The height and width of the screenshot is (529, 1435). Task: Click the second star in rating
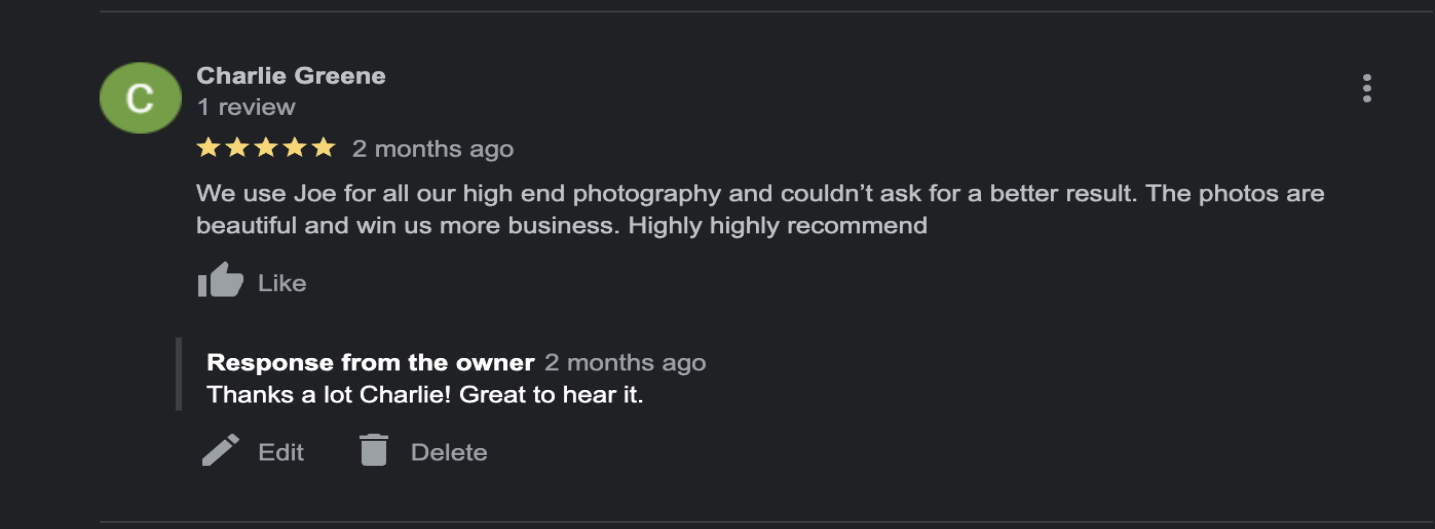point(237,149)
